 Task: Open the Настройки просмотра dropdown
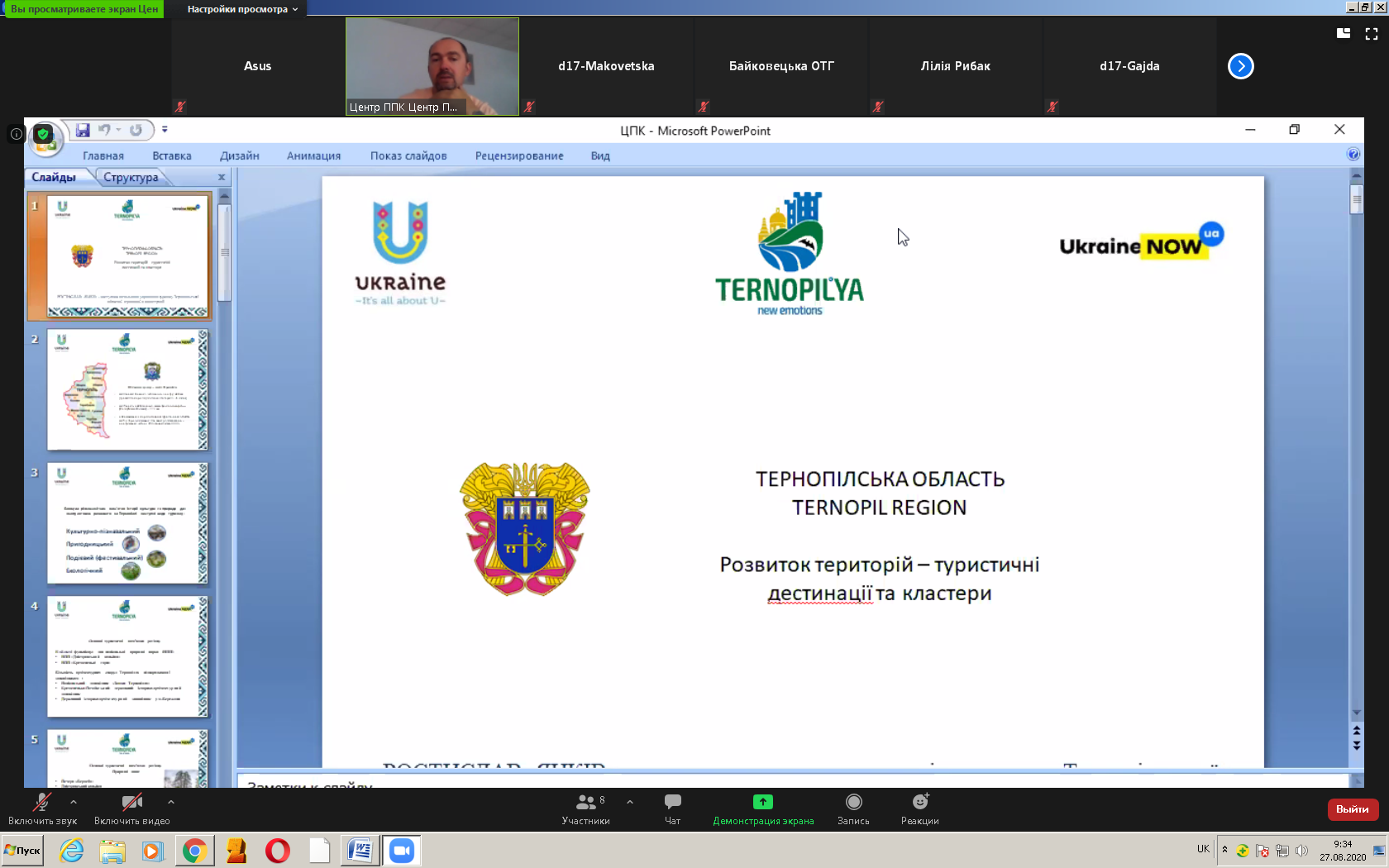coord(242,9)
